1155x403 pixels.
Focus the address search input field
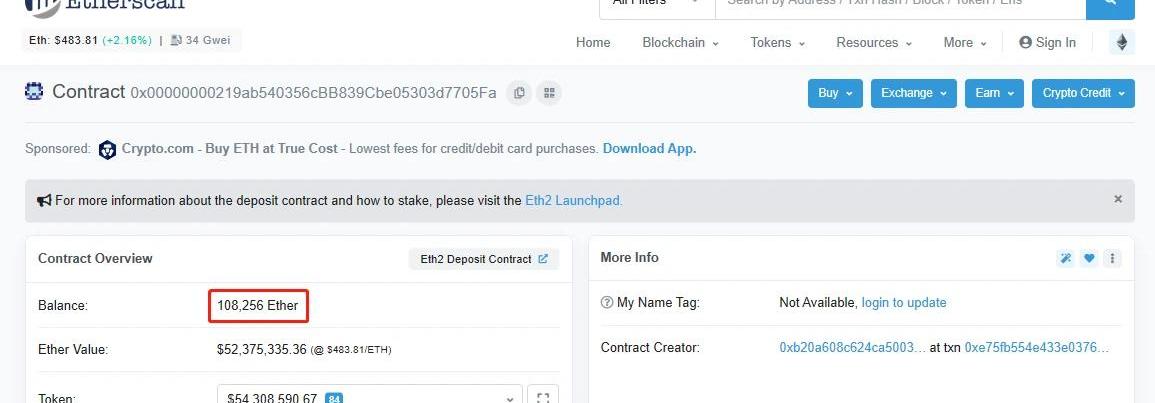click(x=900, y=6)
